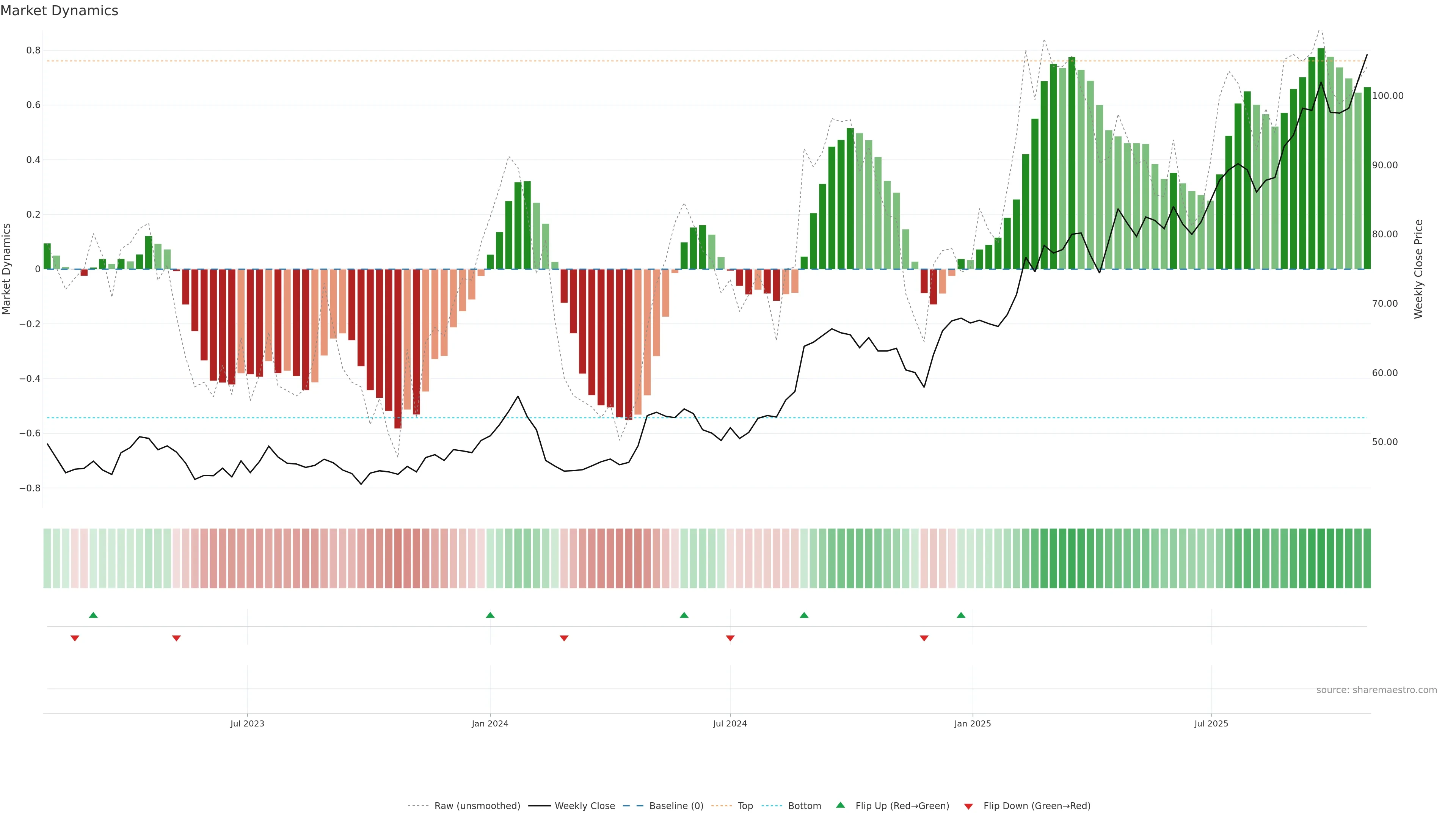Click the Jan 2025 x-axis label

(972, 723)
